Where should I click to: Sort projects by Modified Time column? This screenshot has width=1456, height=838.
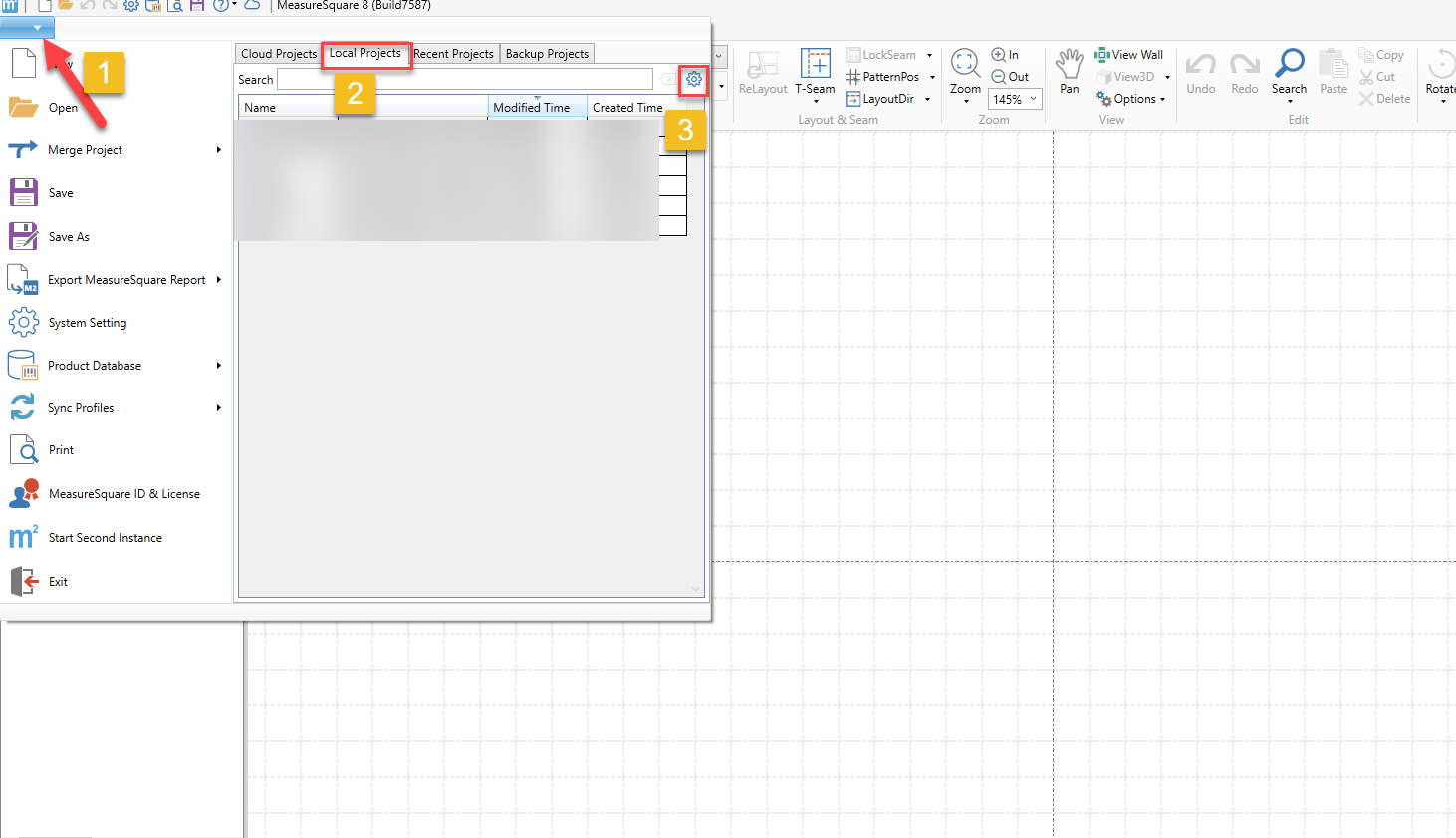[x=537, y=108]
